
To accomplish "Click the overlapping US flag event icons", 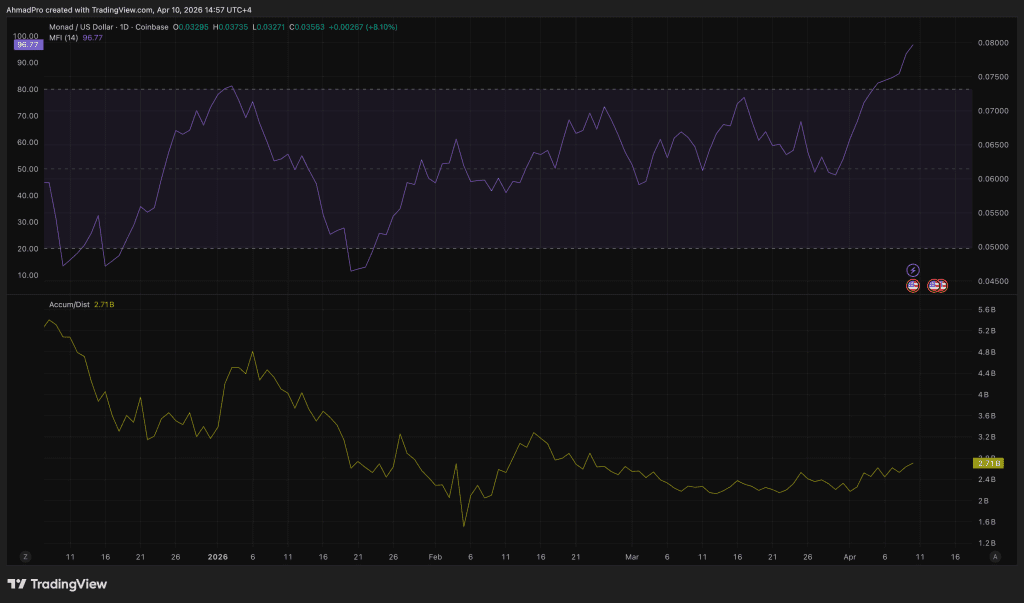I will pyautogui.click(x=938, y=286).
